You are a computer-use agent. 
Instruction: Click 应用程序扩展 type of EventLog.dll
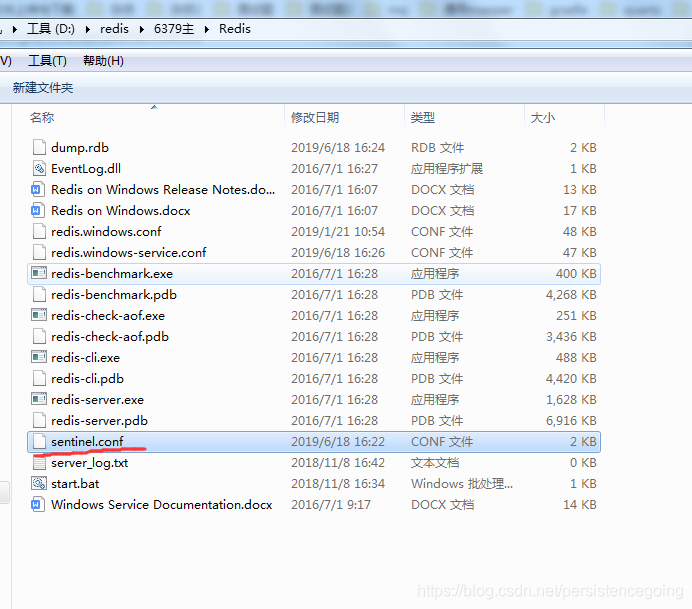pyautogui.click(x=447, y=169)
